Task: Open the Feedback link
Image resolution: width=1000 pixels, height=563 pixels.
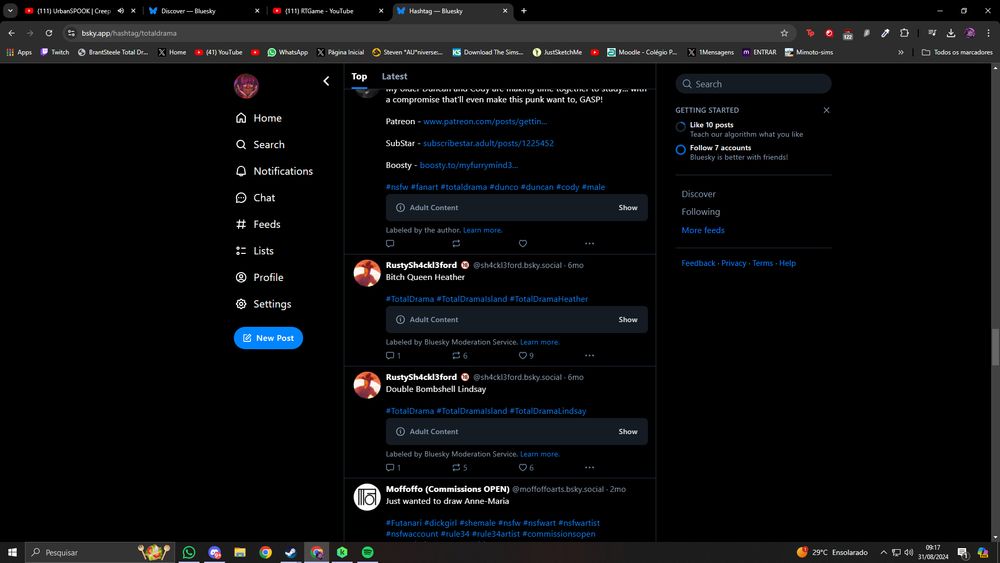Action: point(698,263)
